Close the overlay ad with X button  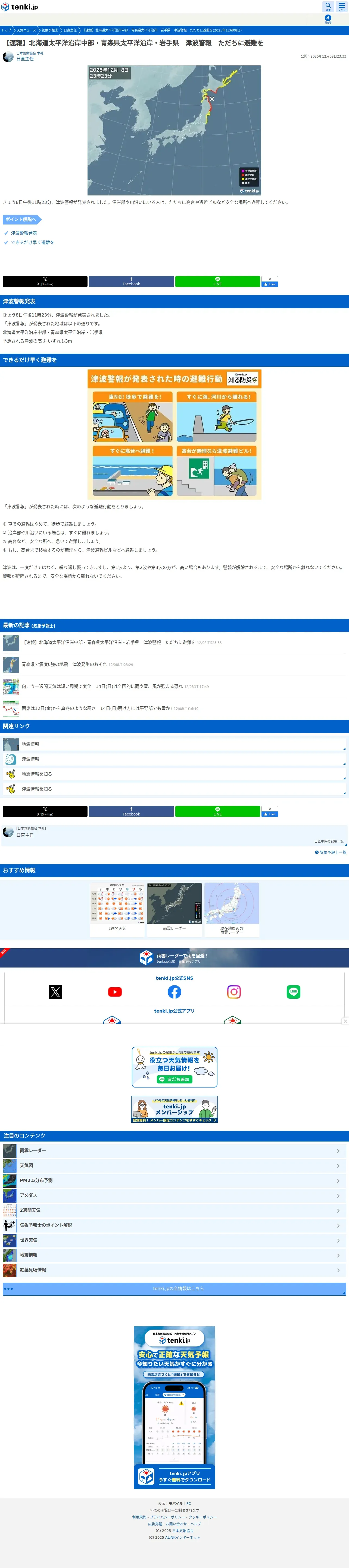(x=345, y=1021)
